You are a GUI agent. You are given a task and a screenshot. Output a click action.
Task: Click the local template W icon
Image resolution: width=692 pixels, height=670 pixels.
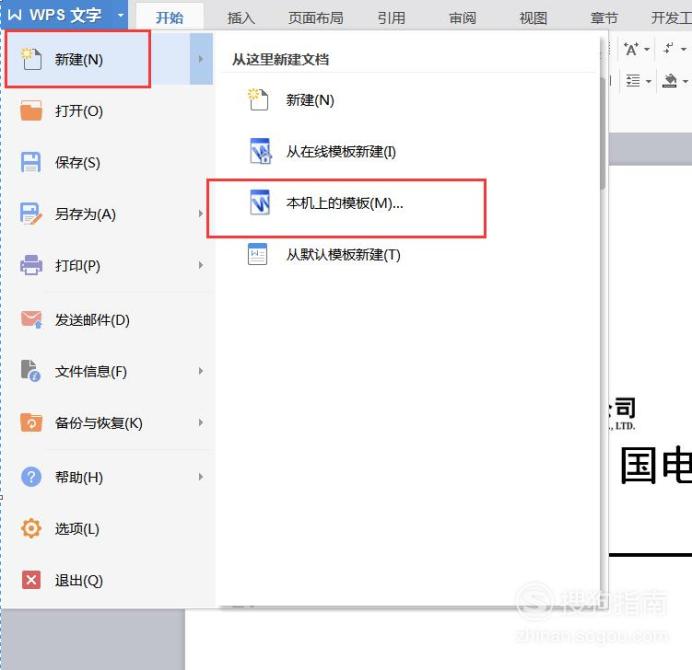tap(260, 203)
